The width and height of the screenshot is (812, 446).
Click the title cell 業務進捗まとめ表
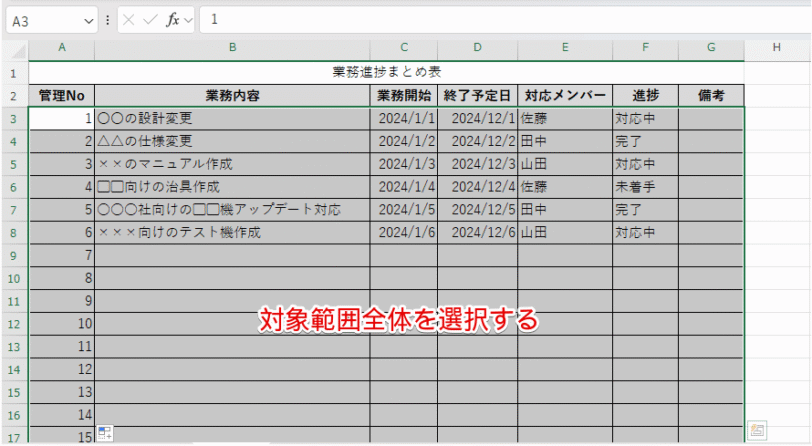tap(386, 73)
